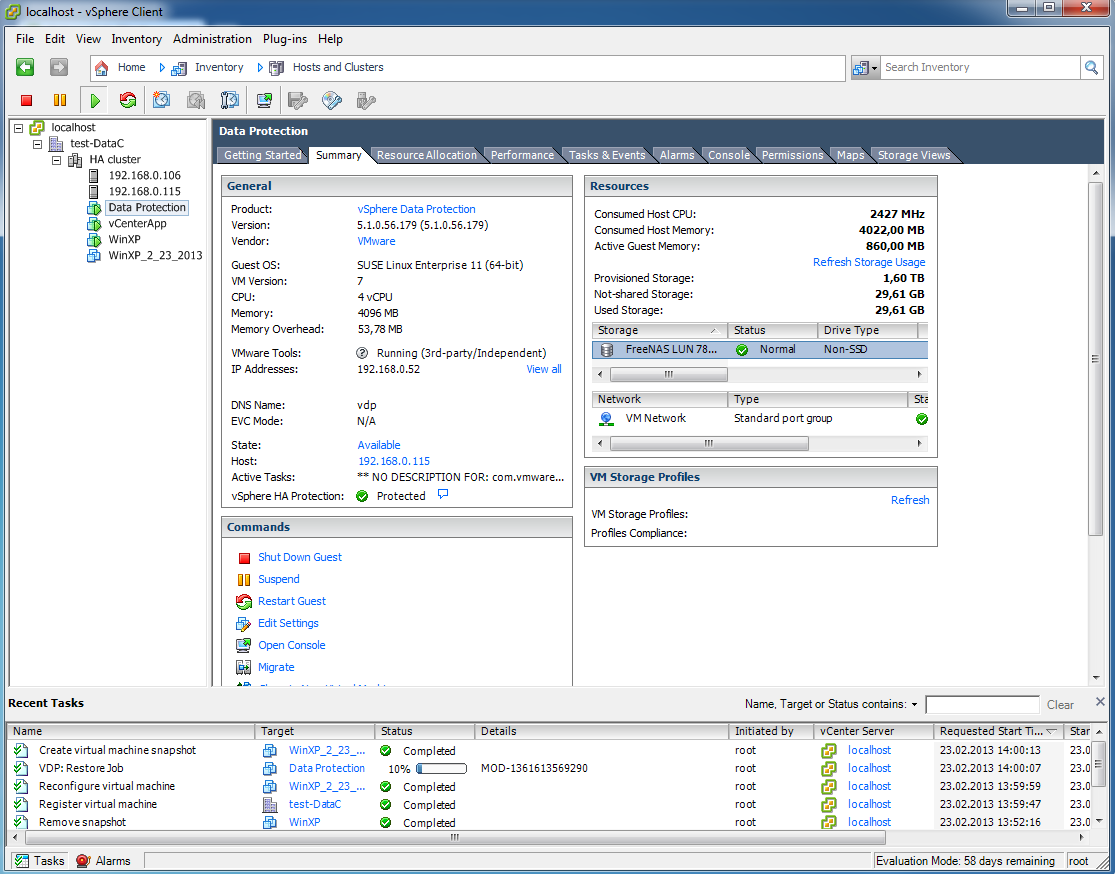The width and height of the screenshot is (1115, 874).
Task: Select host 192.168.0.106 in the tree
Action: coord(144,175)
